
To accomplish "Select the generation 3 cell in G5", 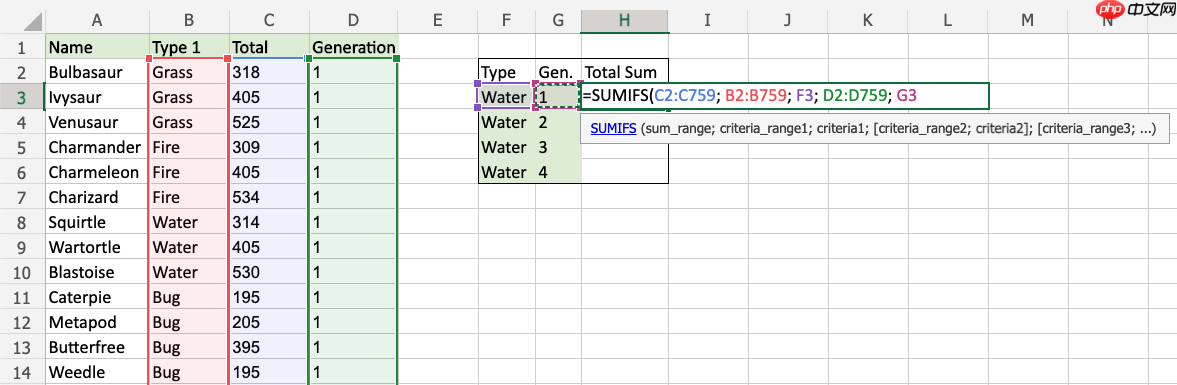I will pyautogui.click(x=558, y=147).
